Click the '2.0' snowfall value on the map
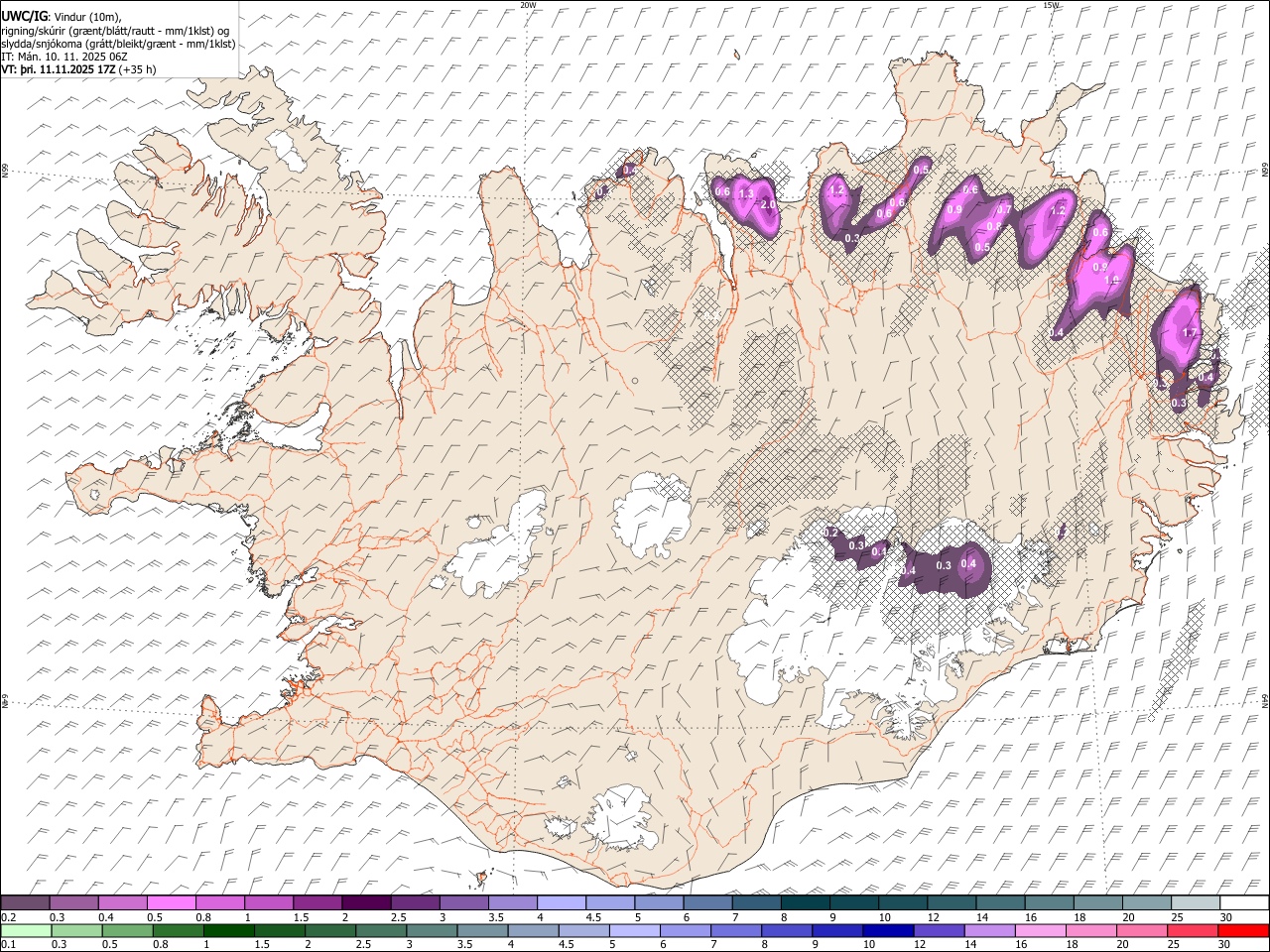1270x952 pixels. (768, 204)
